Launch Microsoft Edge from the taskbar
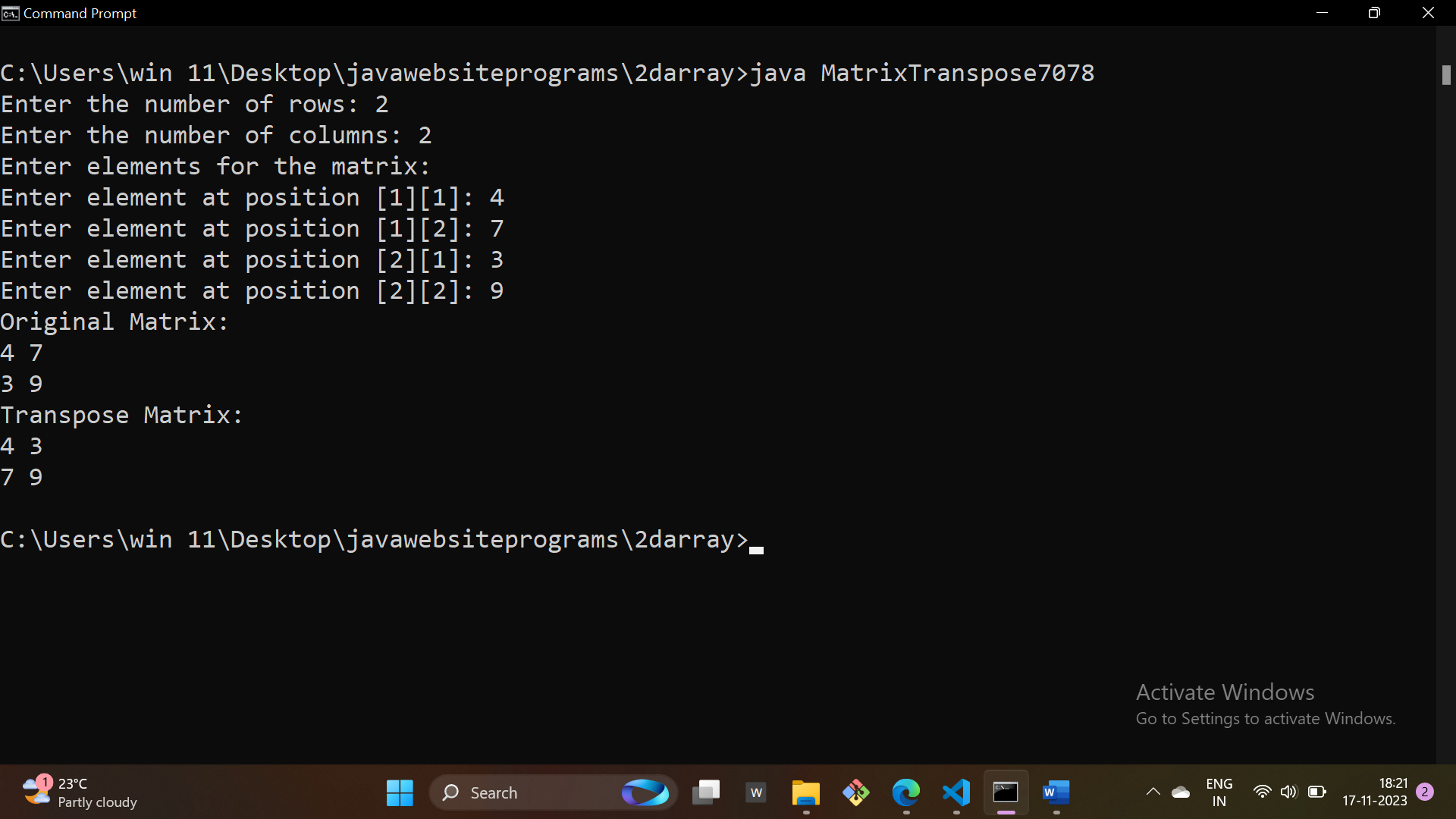The image size is (1456, 819). tap(905, 792)
